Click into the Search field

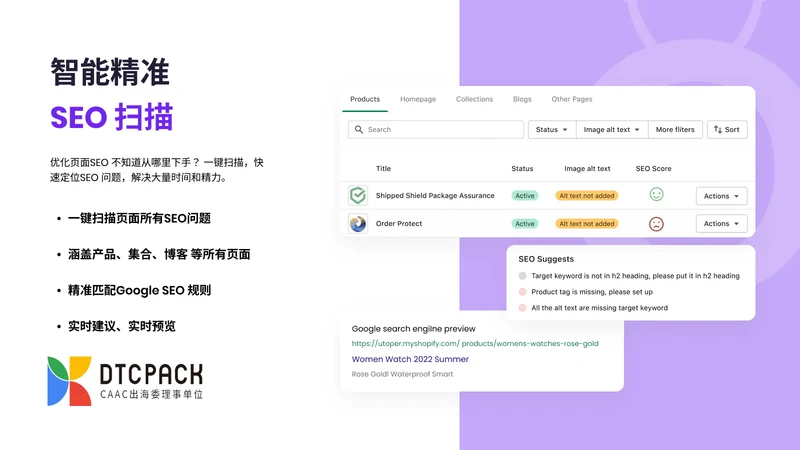point(436,130)
